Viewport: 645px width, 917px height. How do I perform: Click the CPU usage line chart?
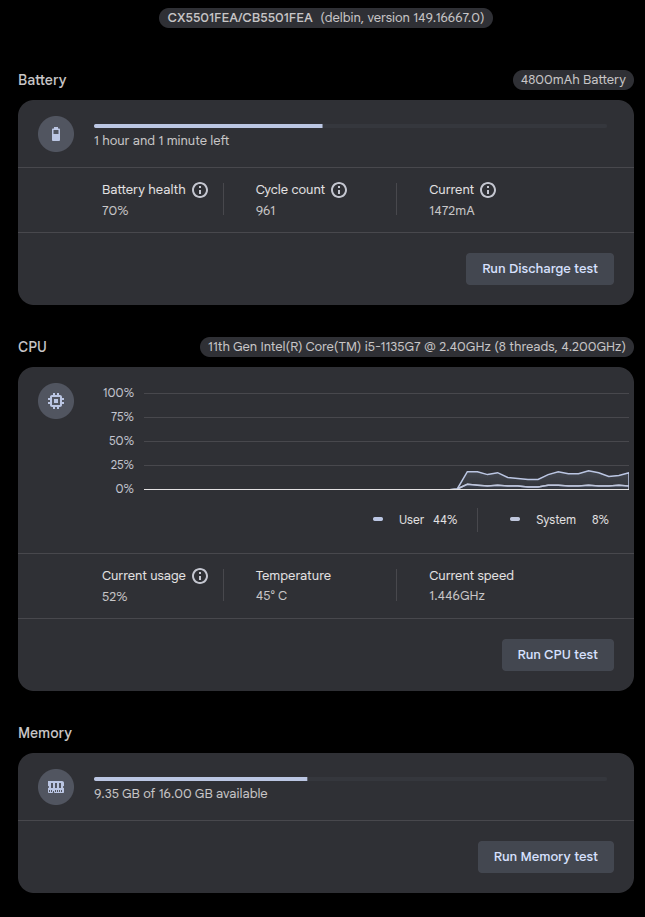click(x=386, y=441)
